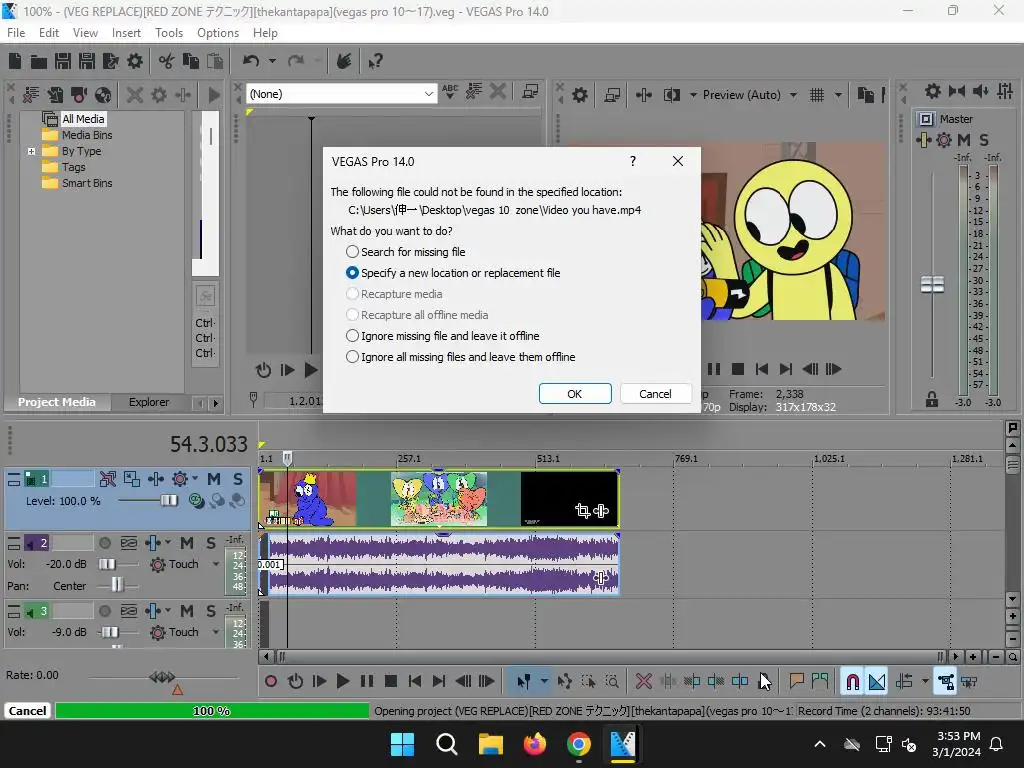This screenshot has height=768, width=1024.
Task: Click split screen view icon in preview
Action: click(672, 95)
